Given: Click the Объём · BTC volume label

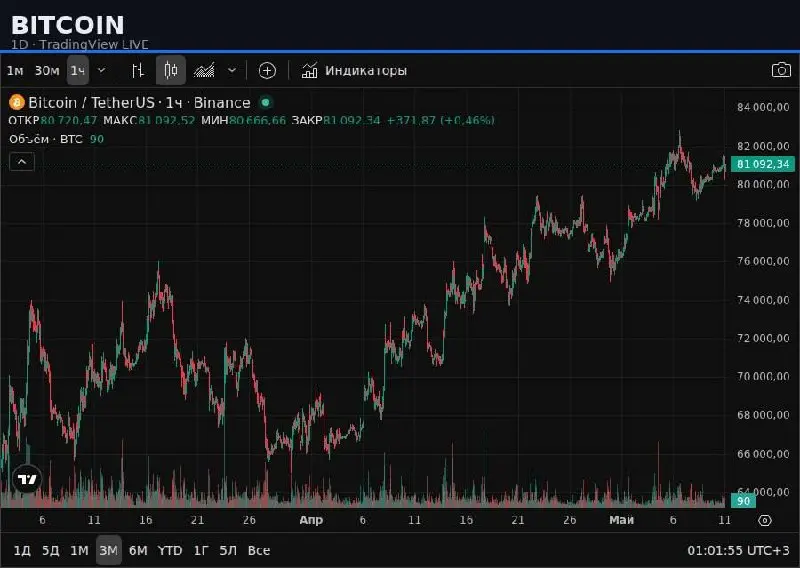Looking at the screenshot, I should pos(45,139).
